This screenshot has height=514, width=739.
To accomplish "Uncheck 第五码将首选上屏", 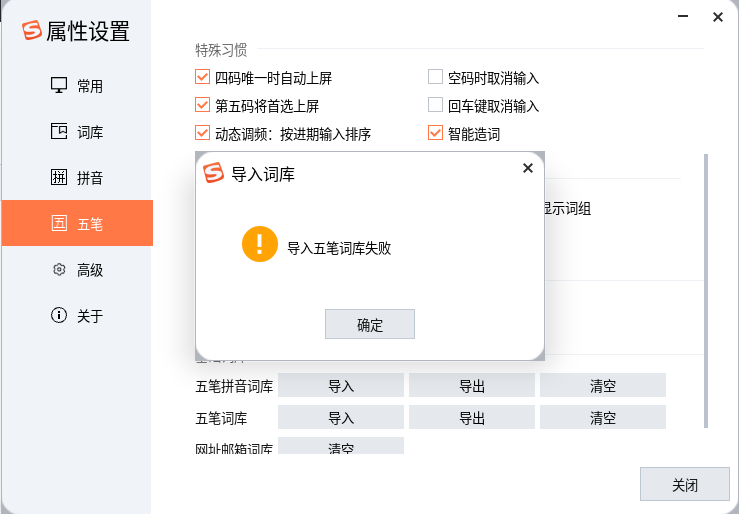I will 202,105.
